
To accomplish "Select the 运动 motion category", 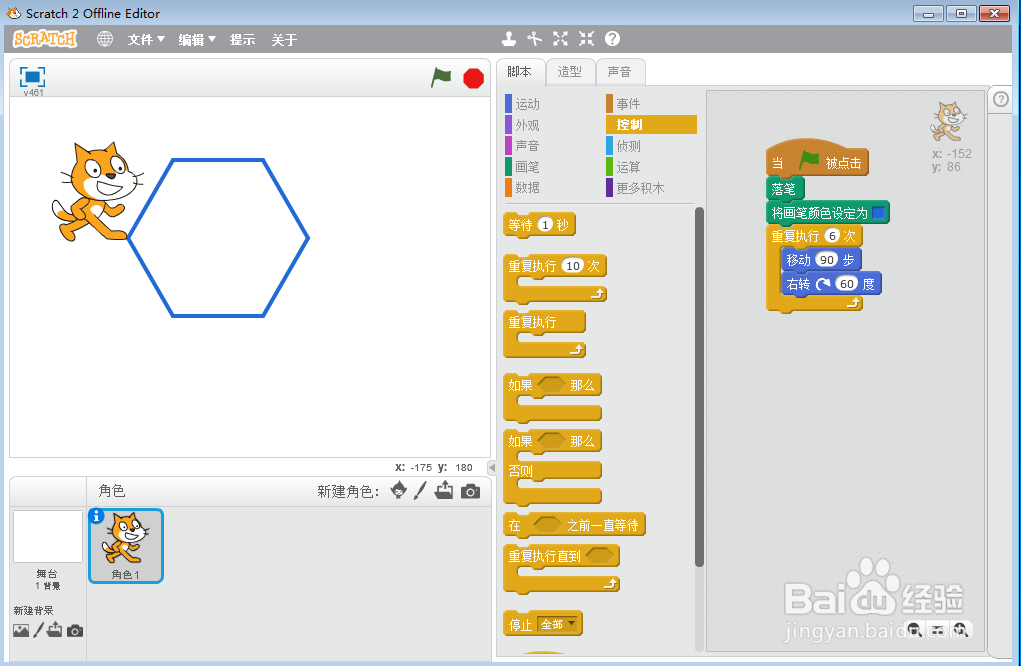I will tap(523, 104).
